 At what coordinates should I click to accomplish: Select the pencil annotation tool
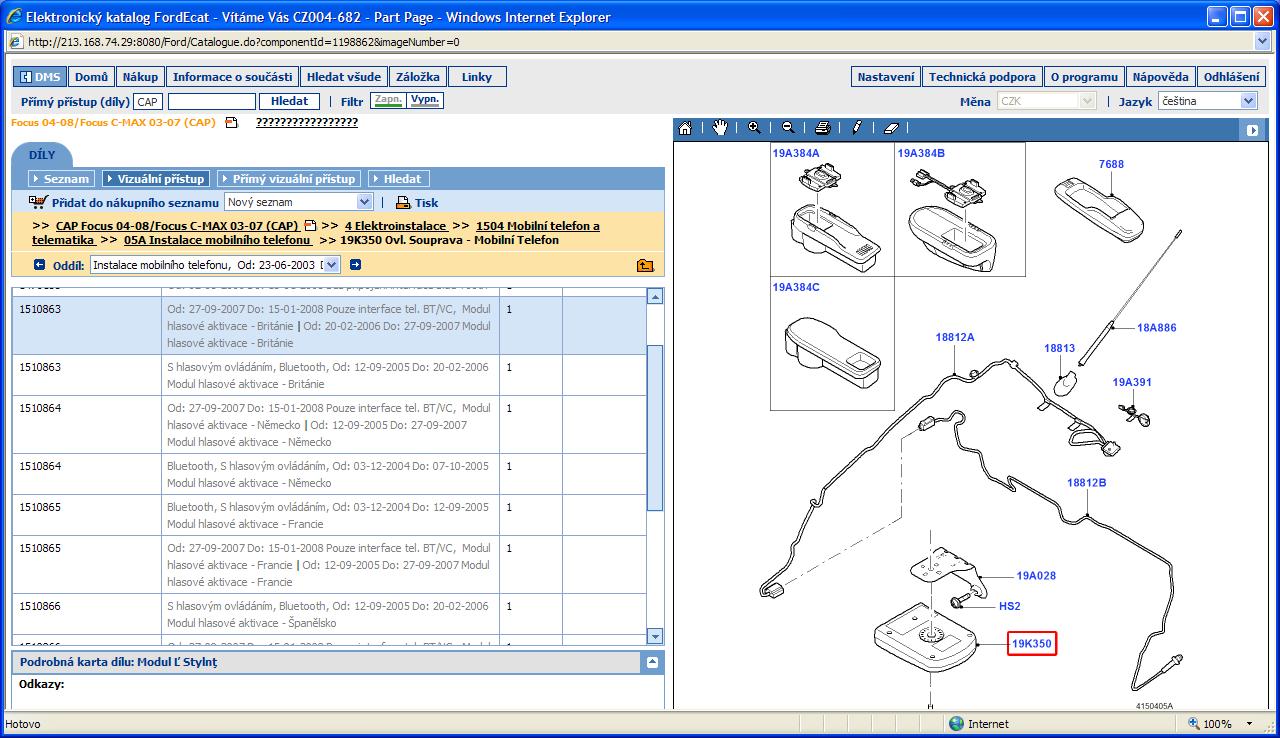(x=857, y=128)
